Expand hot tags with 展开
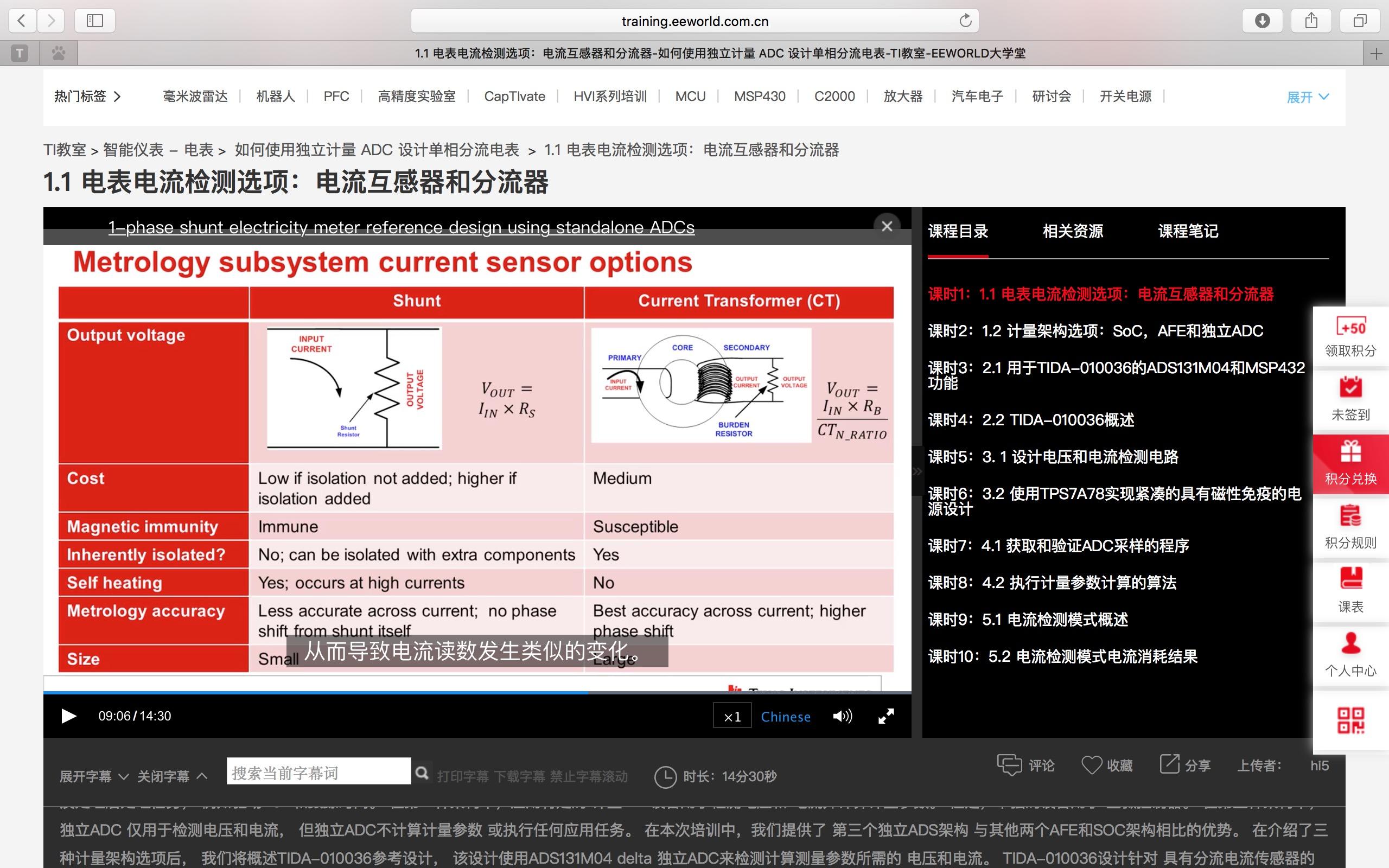Image resolution: width=1389 pixels, height=868 pixels. coord(1307,97)
